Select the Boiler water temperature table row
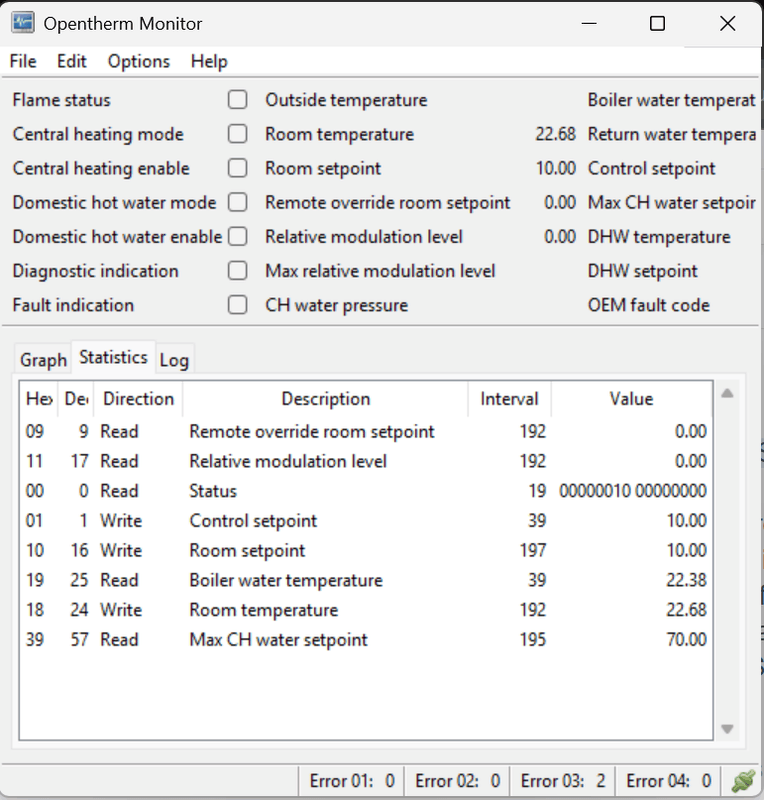 (x=366, y=580)
